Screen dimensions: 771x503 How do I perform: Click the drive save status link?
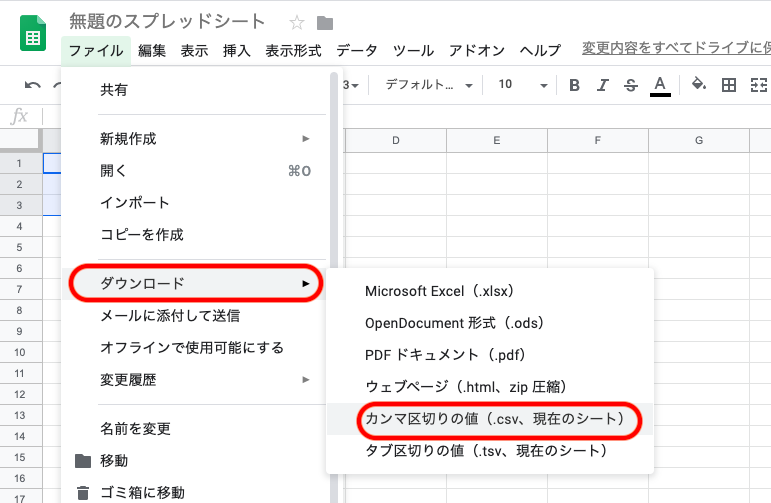pyautogui.click(x=676, y=48)
